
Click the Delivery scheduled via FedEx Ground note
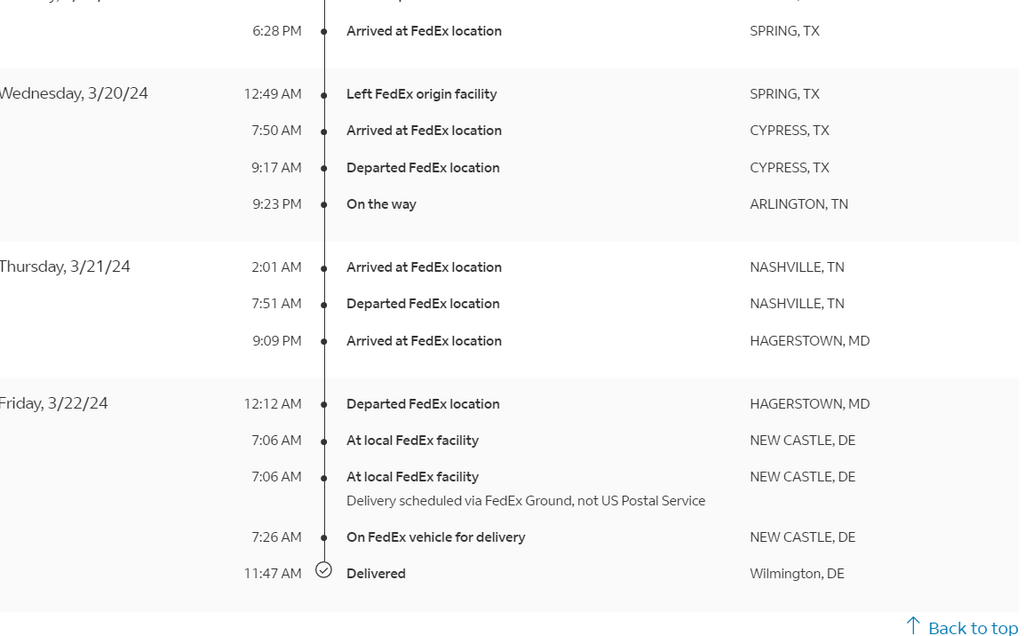pos(526,501)
